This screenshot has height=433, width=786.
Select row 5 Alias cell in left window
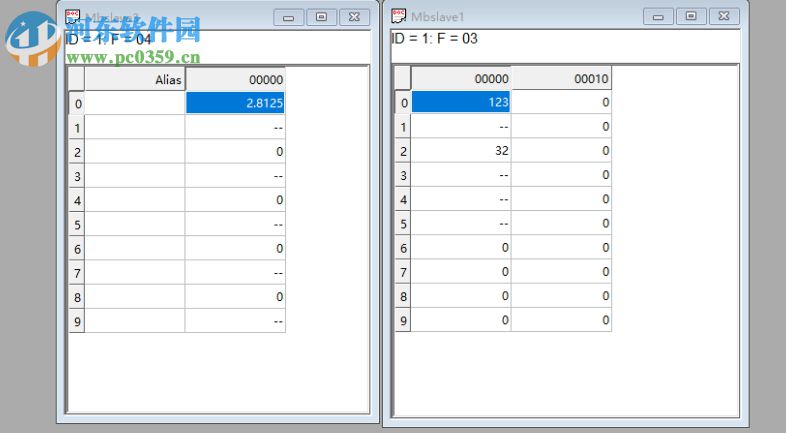tap(135, 224)
